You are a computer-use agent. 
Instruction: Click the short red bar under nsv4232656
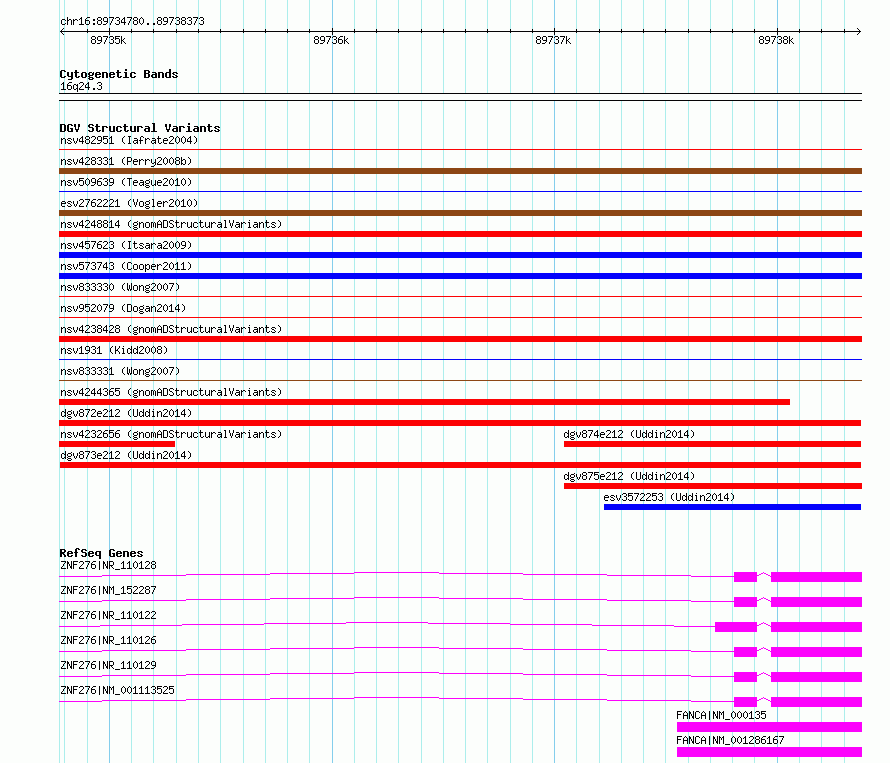[x=117, y=444]
